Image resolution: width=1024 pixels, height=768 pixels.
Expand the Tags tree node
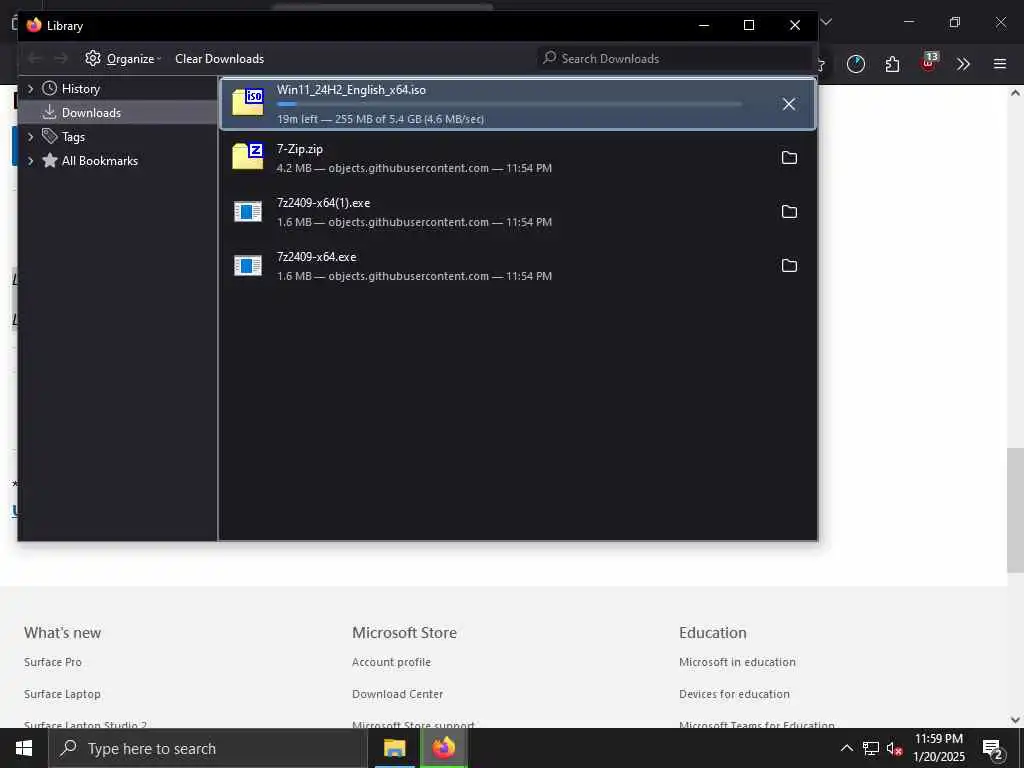(30, 136)
